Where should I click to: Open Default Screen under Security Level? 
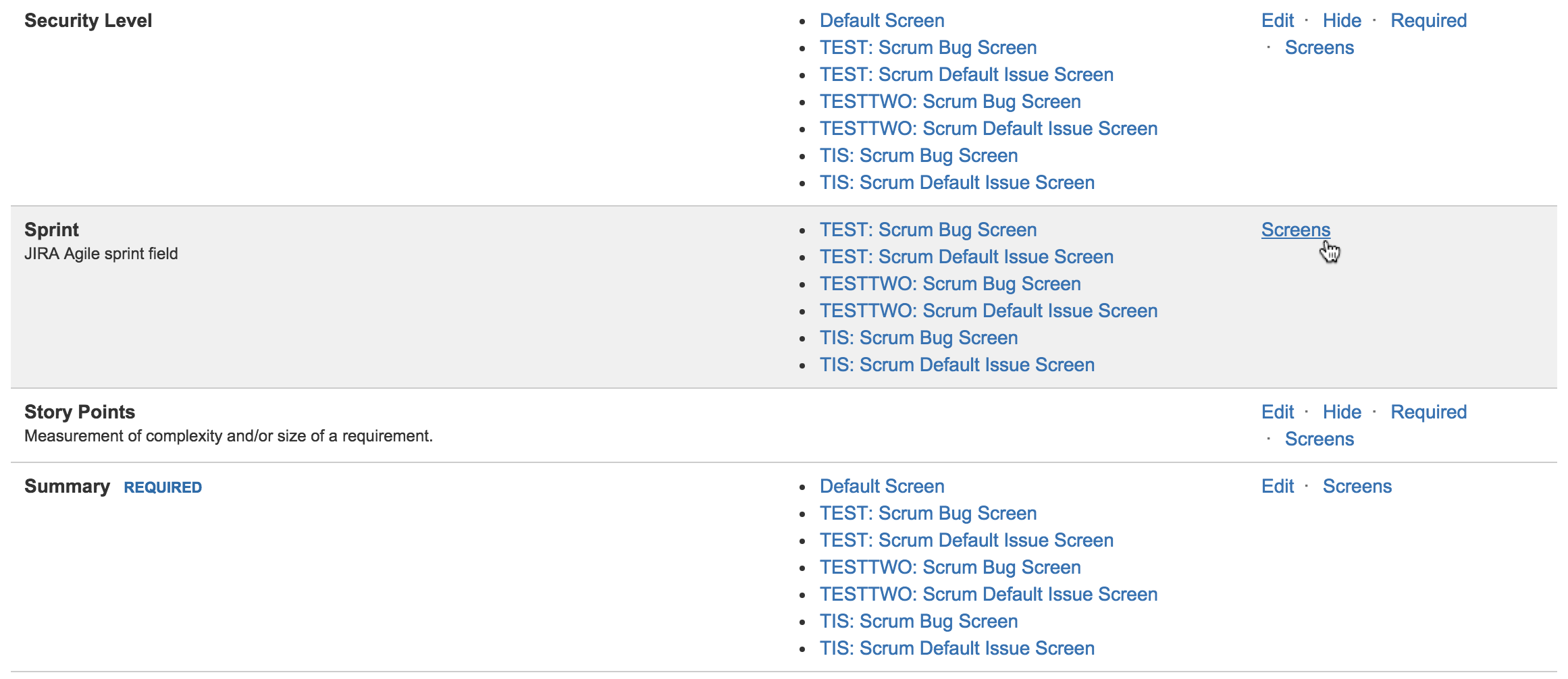tap(881, 21)
